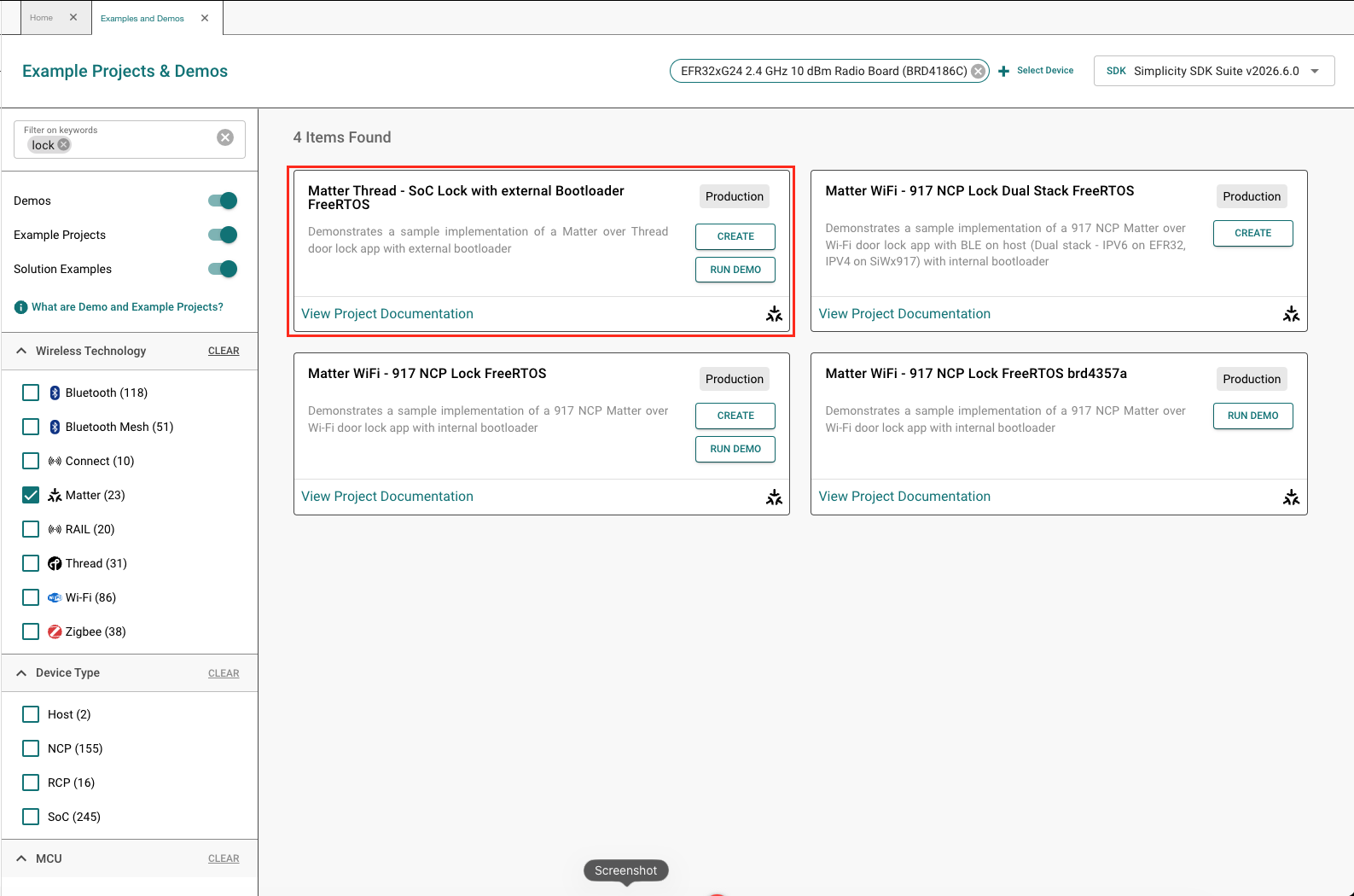This screenshot has height=896, width=1354.
Task: Click the Connect radio-wave icon
Action: click(55, 461)
